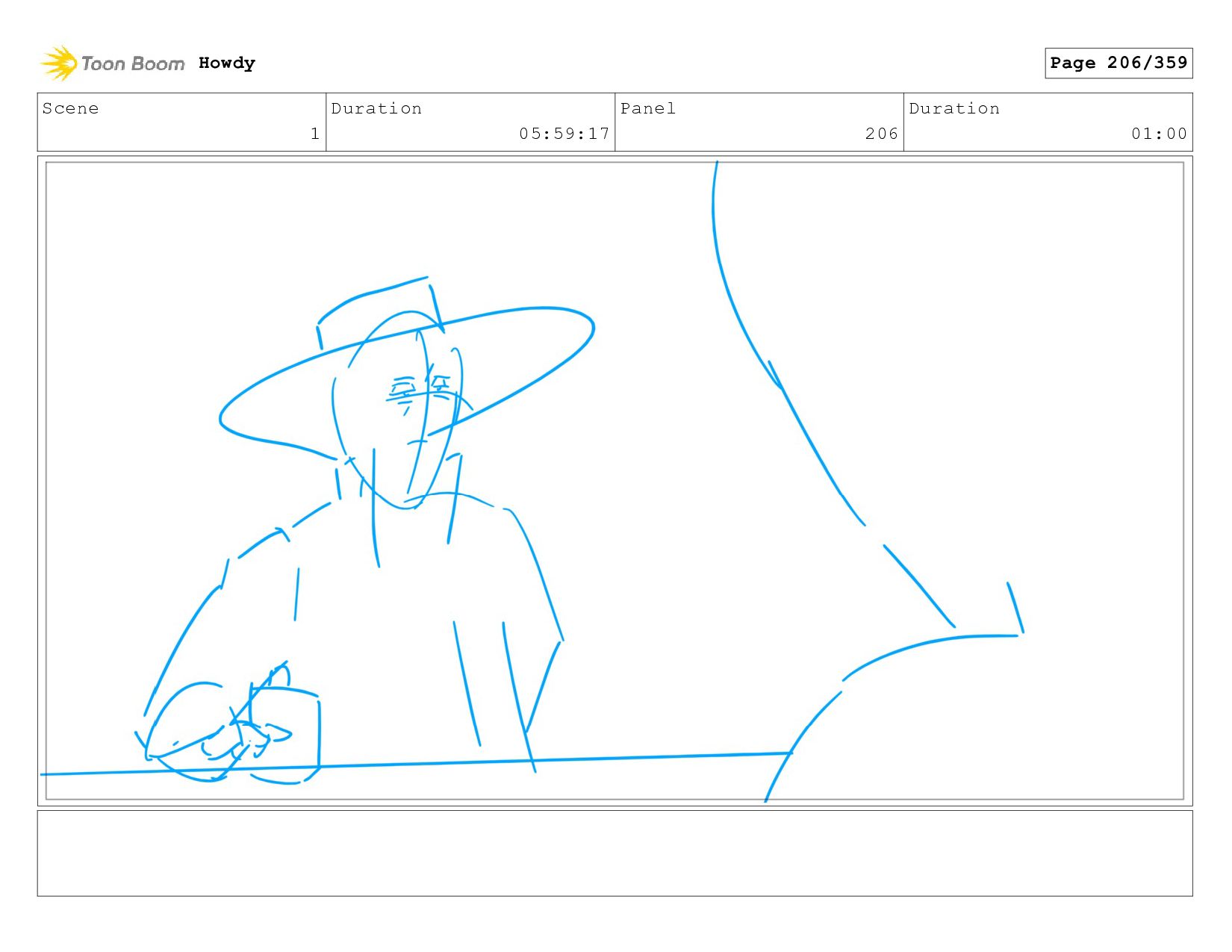Viewport: 1232px width, 952px height.
Task: Click the 'Panel' header label
Action: (648, 108)
